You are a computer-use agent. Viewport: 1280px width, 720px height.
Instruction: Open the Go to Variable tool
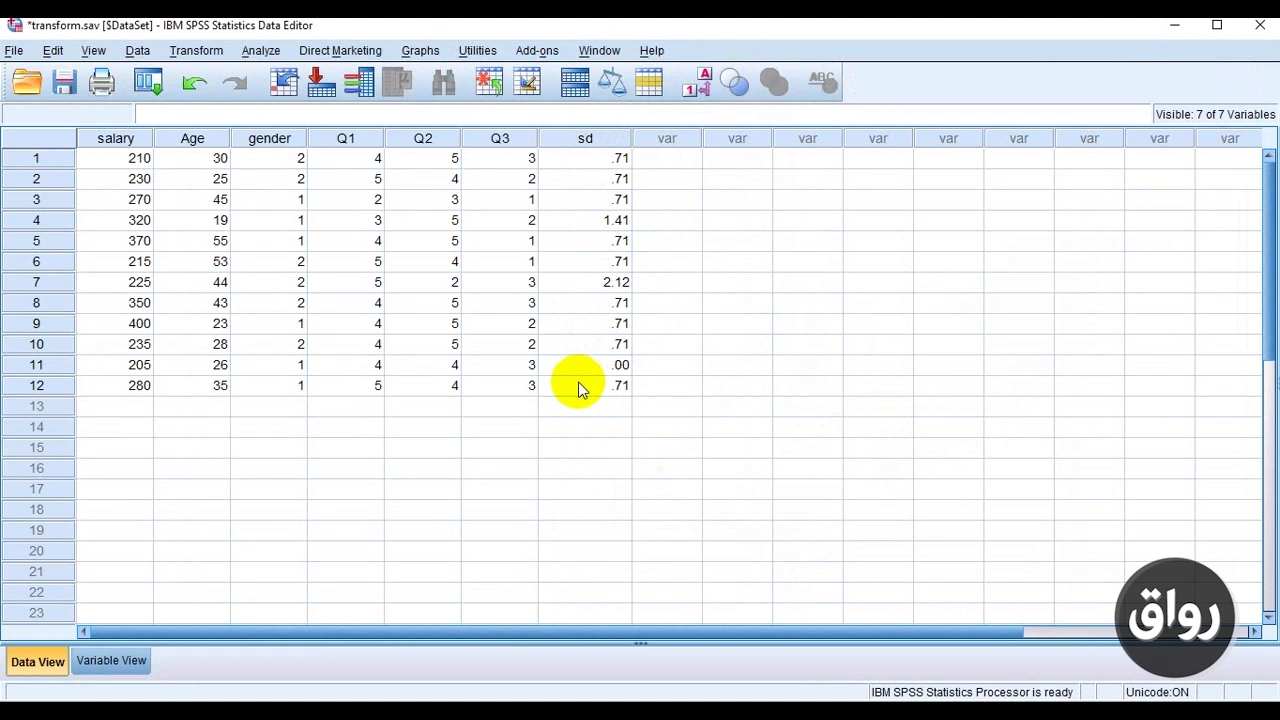pyautogui.click(x=321, y=82)
